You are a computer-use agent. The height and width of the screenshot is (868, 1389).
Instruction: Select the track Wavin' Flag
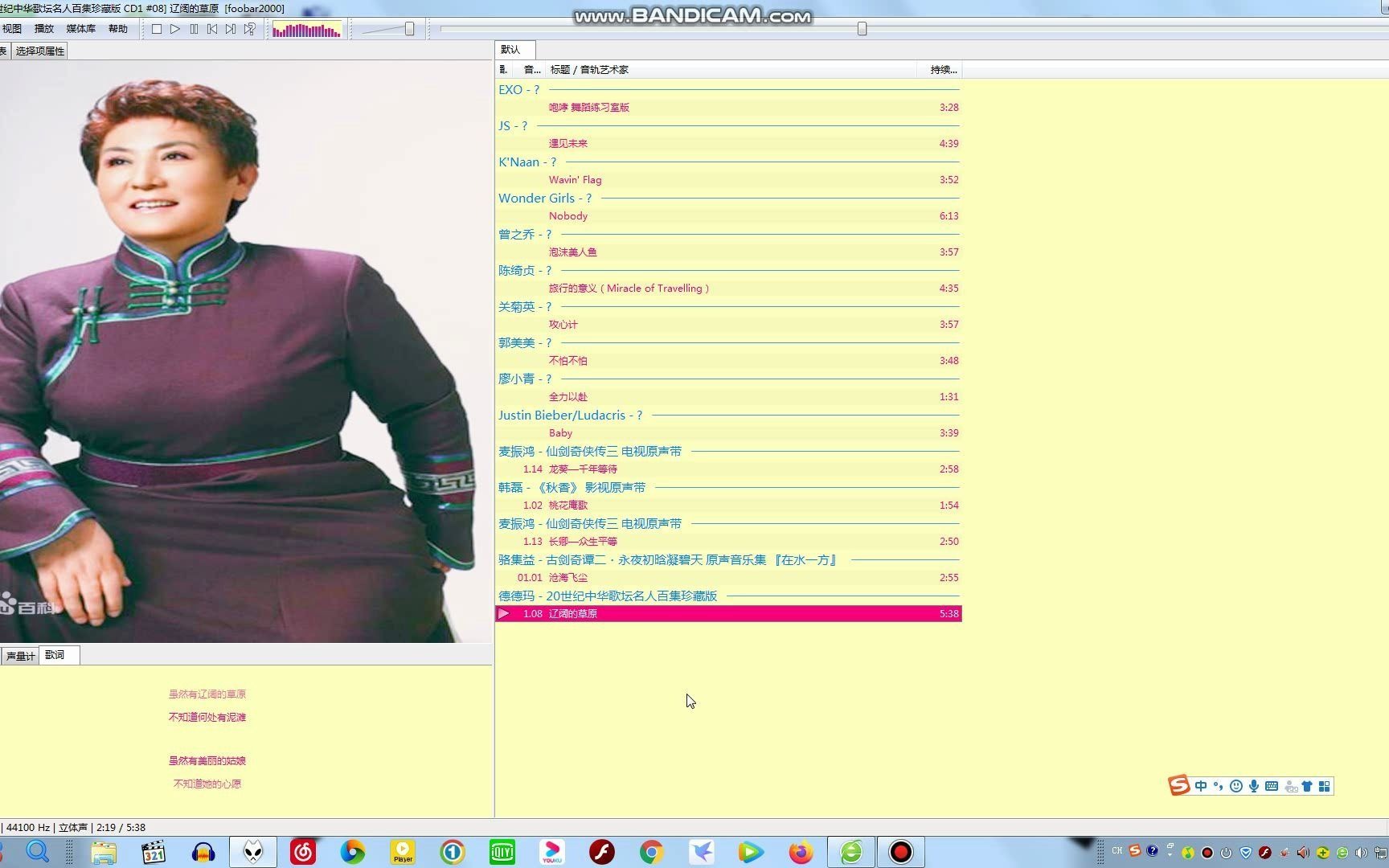[728, 180]
